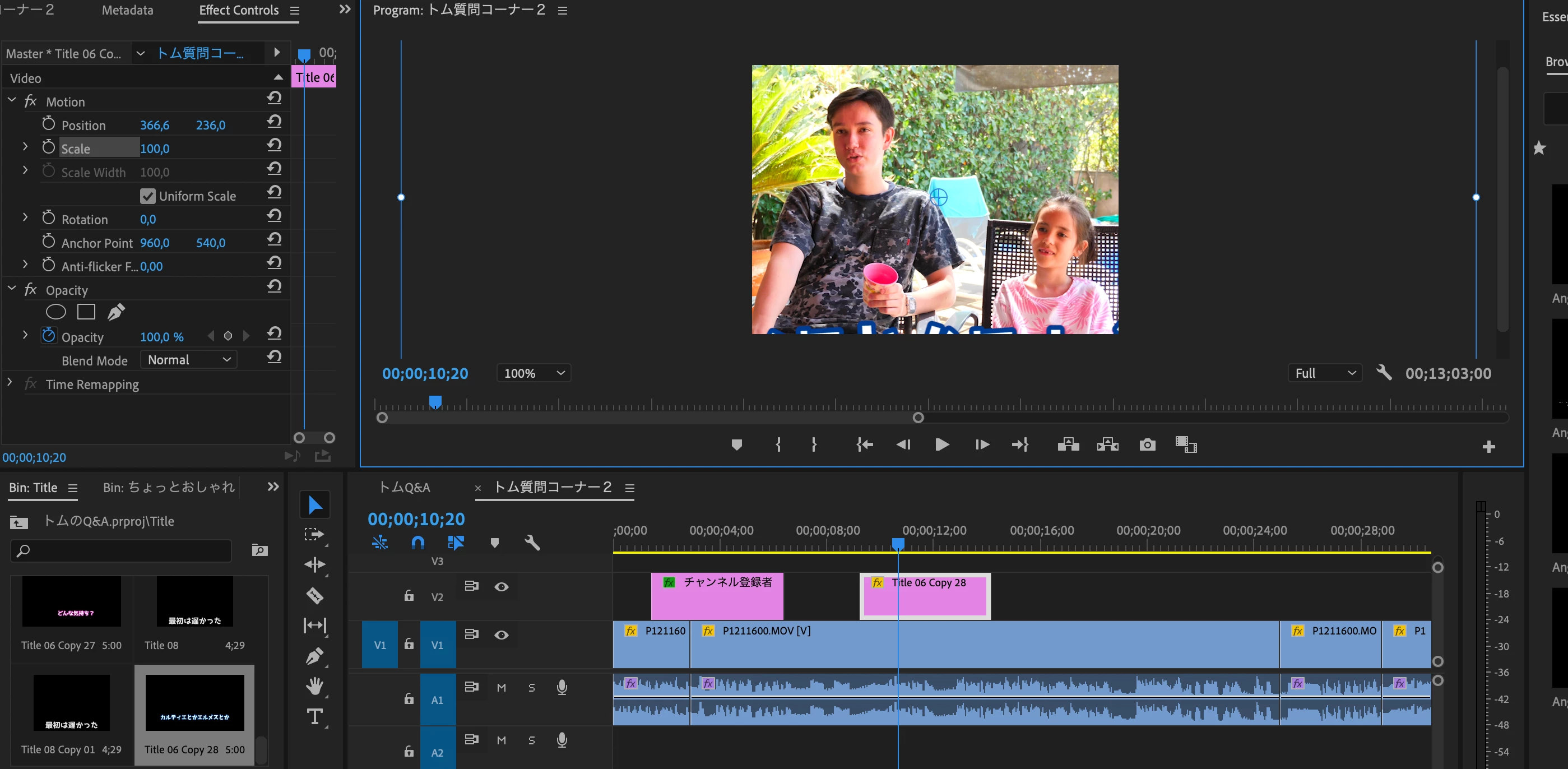Click Step Forward one frame button
The width and height of the screenshot is (1568, 769).
981,444
